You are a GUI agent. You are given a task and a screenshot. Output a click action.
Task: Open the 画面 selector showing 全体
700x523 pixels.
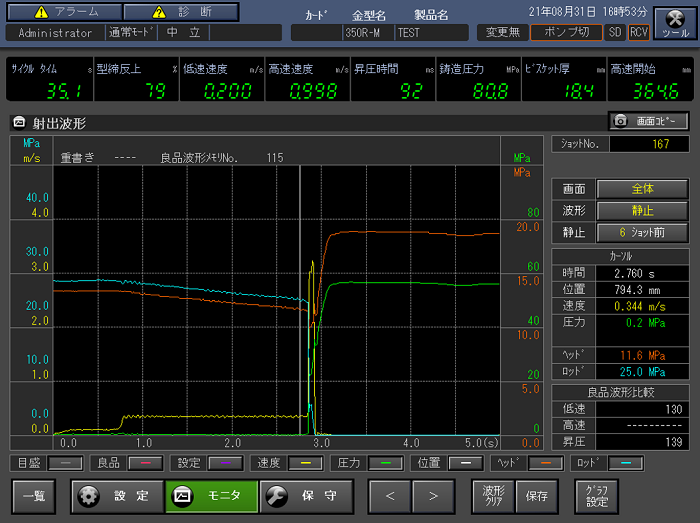[643, 189]
